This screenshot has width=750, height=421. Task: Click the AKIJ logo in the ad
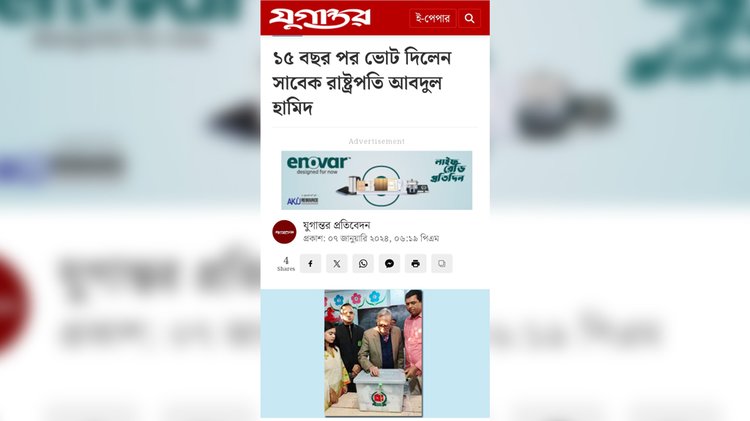302,201
